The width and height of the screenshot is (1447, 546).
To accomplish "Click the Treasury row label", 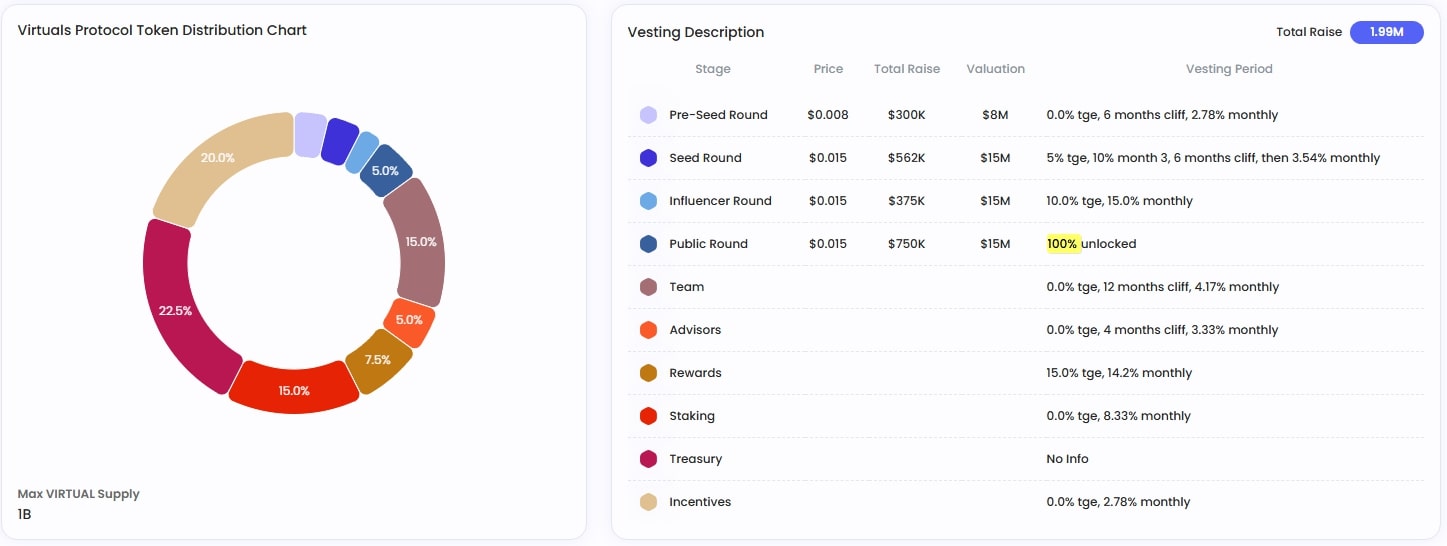I will pos(696,459).
